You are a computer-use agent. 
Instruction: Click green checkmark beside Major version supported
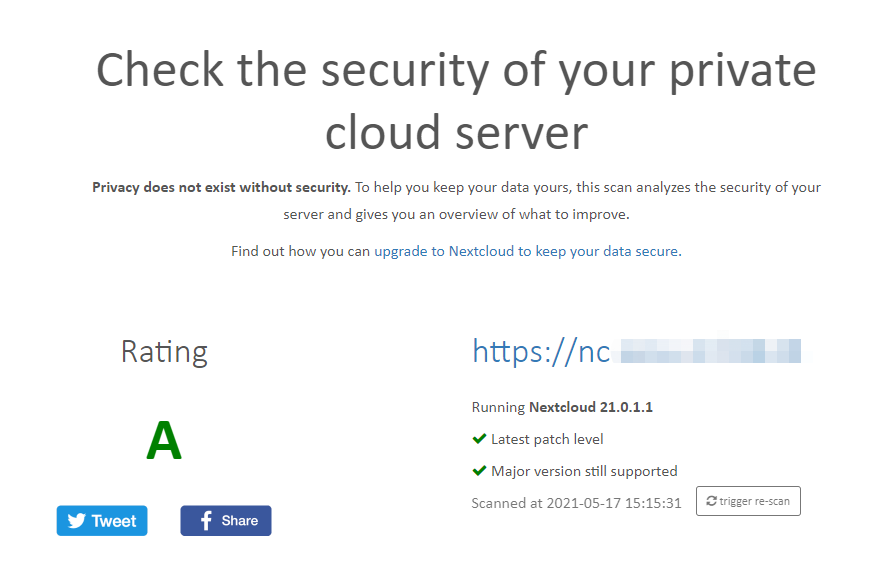pyautogui.click(x=479, y=471)
